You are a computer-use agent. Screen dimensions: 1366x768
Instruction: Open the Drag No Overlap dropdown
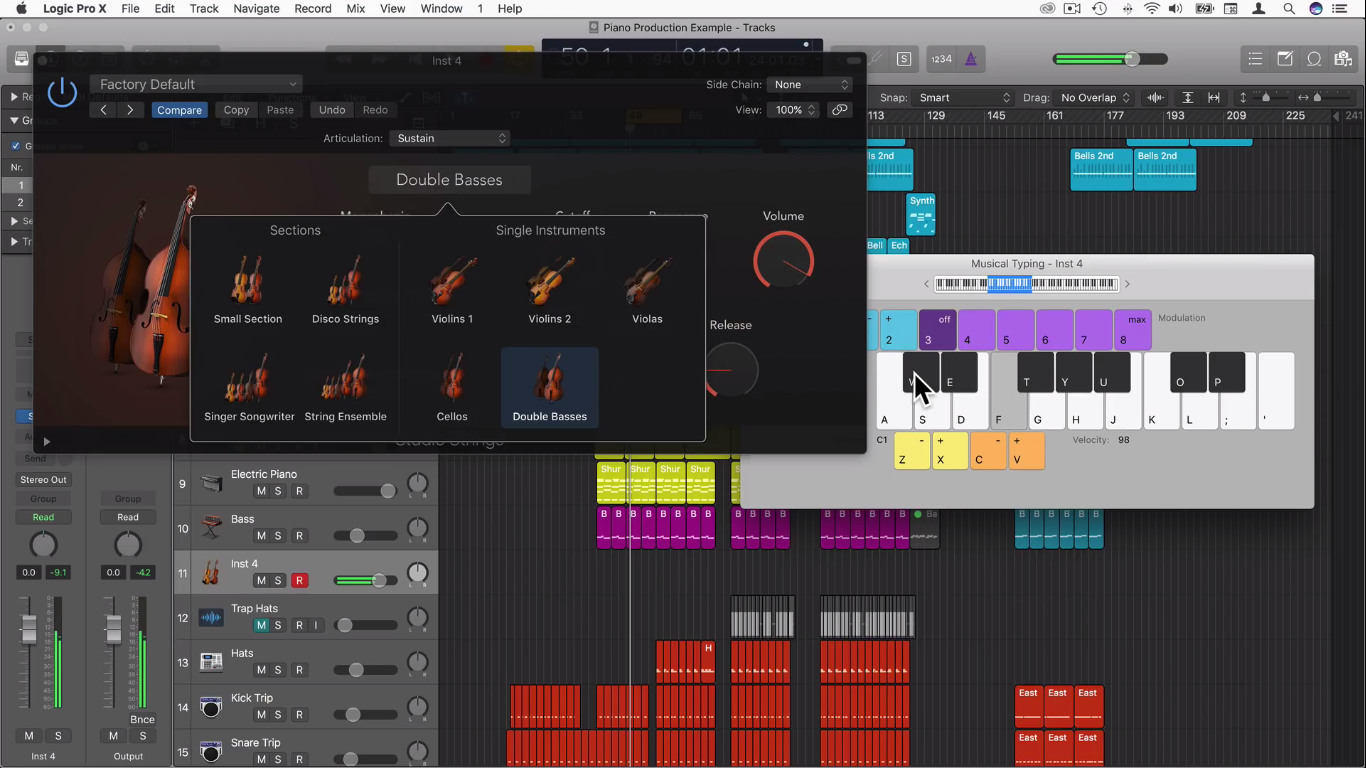(x=1095, y=98)
